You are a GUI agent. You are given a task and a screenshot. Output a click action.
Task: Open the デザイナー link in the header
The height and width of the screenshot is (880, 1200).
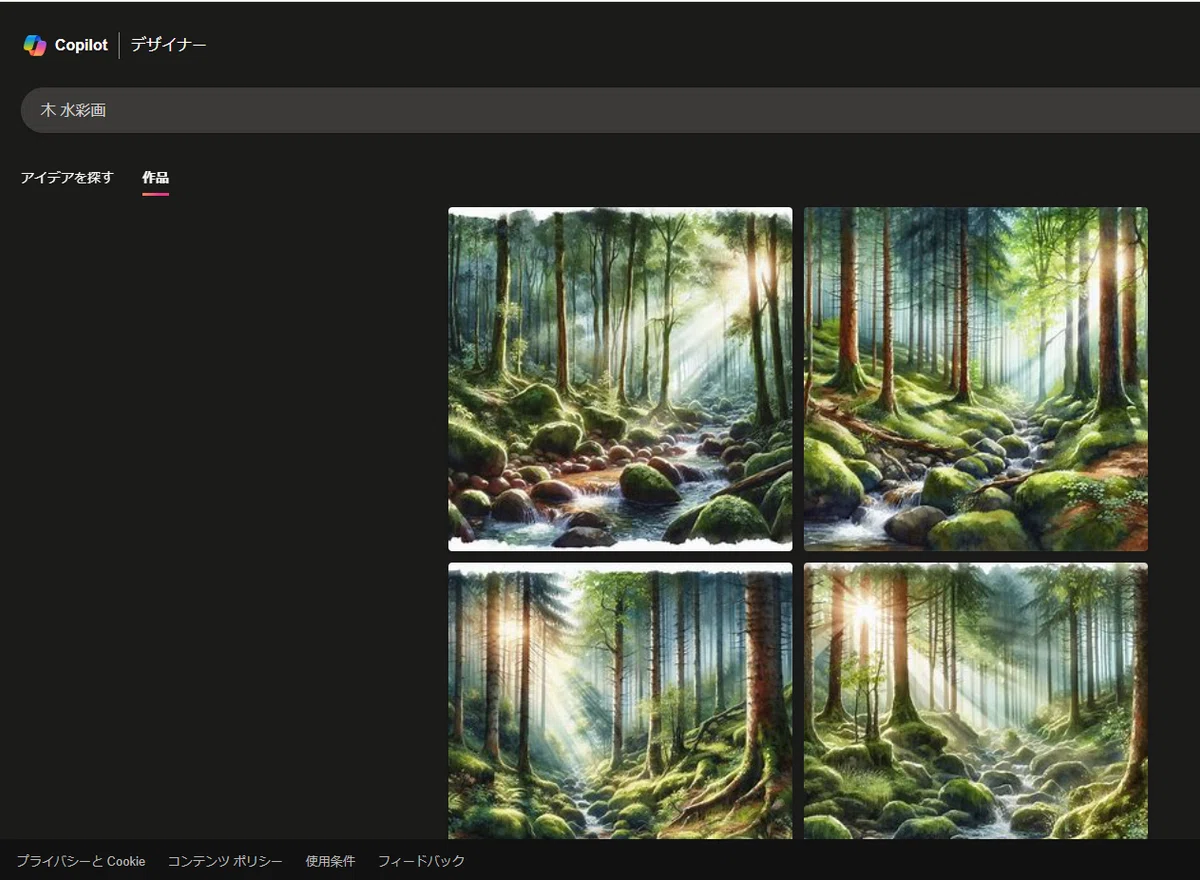click(x=168, y=45)
